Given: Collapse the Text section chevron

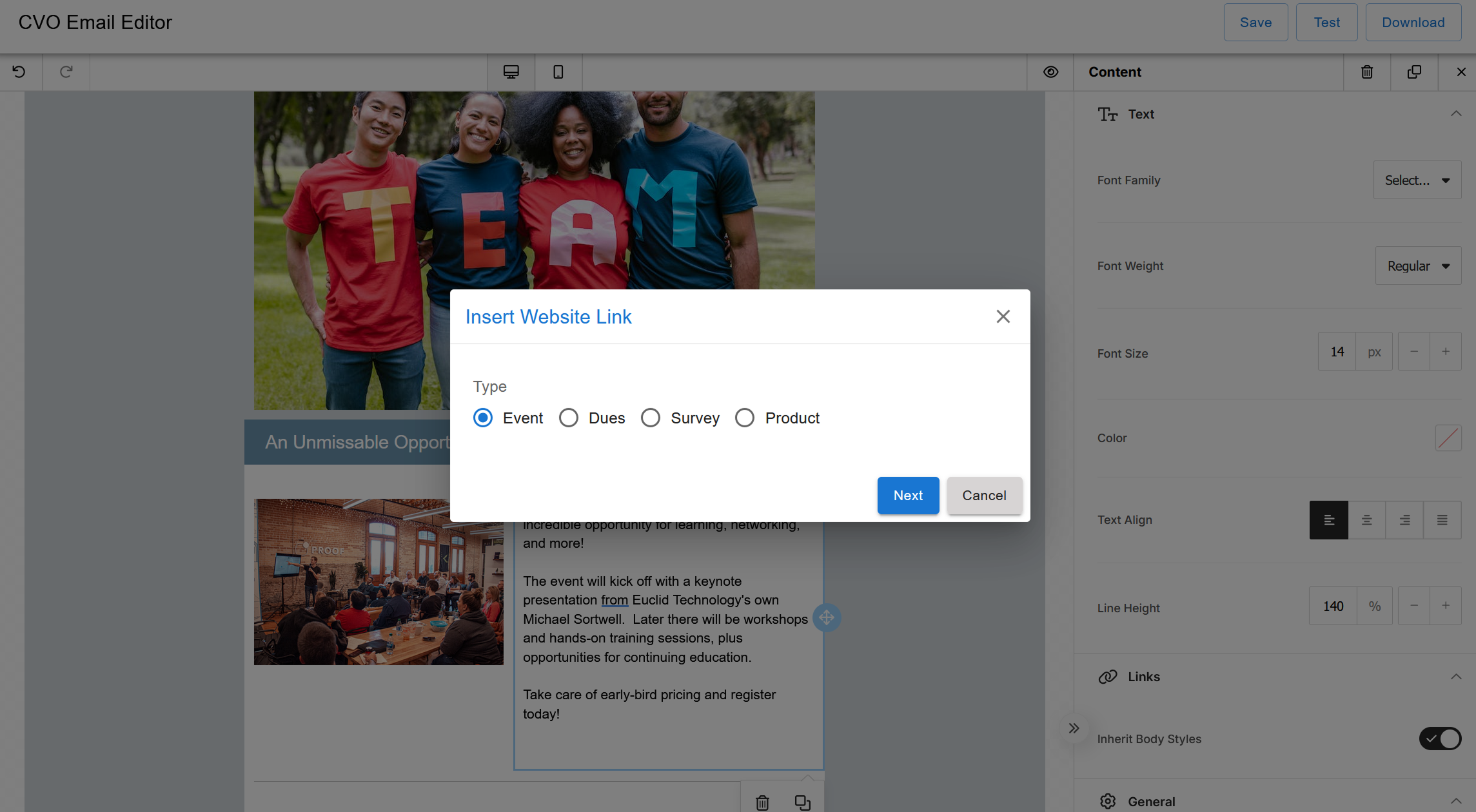Looking at the screenshot, I should click(x=1455, y=114).
